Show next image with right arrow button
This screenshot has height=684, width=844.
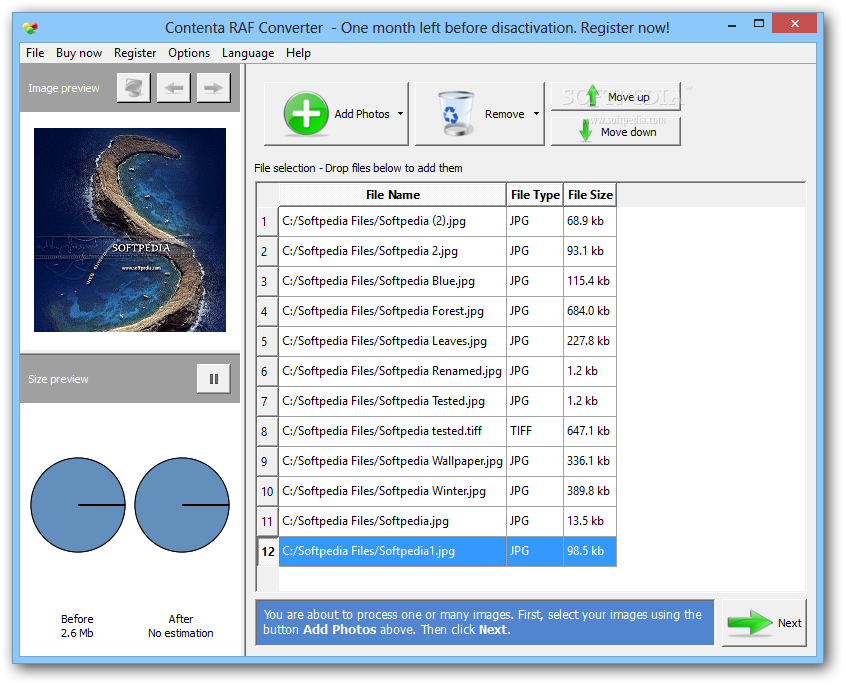point(213,88)
